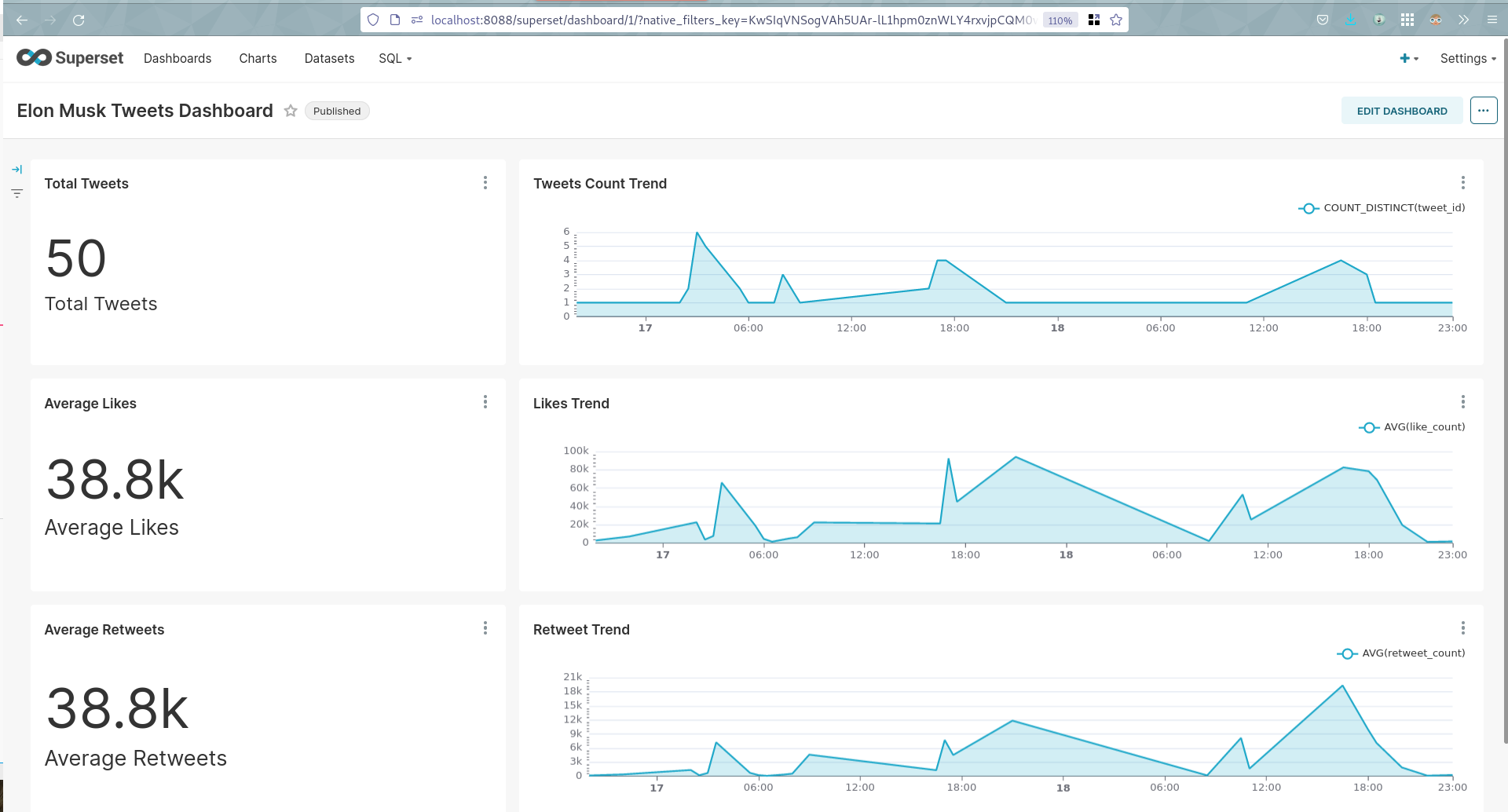Click the Tweets Count Trend title
The image size is (1508, 812).
pyautogui.click(x=600, y=184)
